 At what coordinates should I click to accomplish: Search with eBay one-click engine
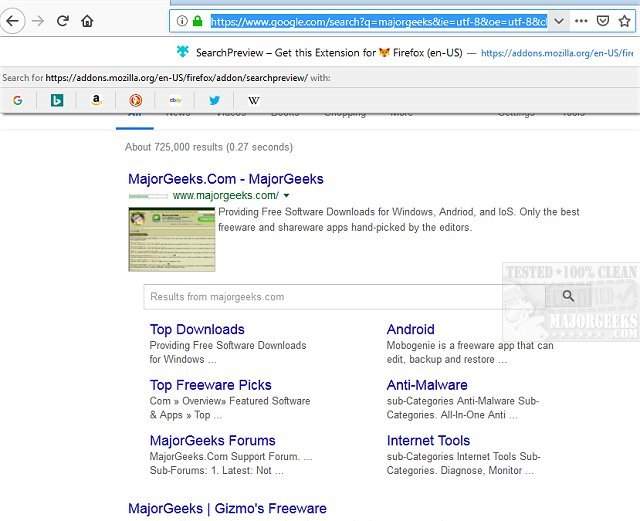(176, 100)
